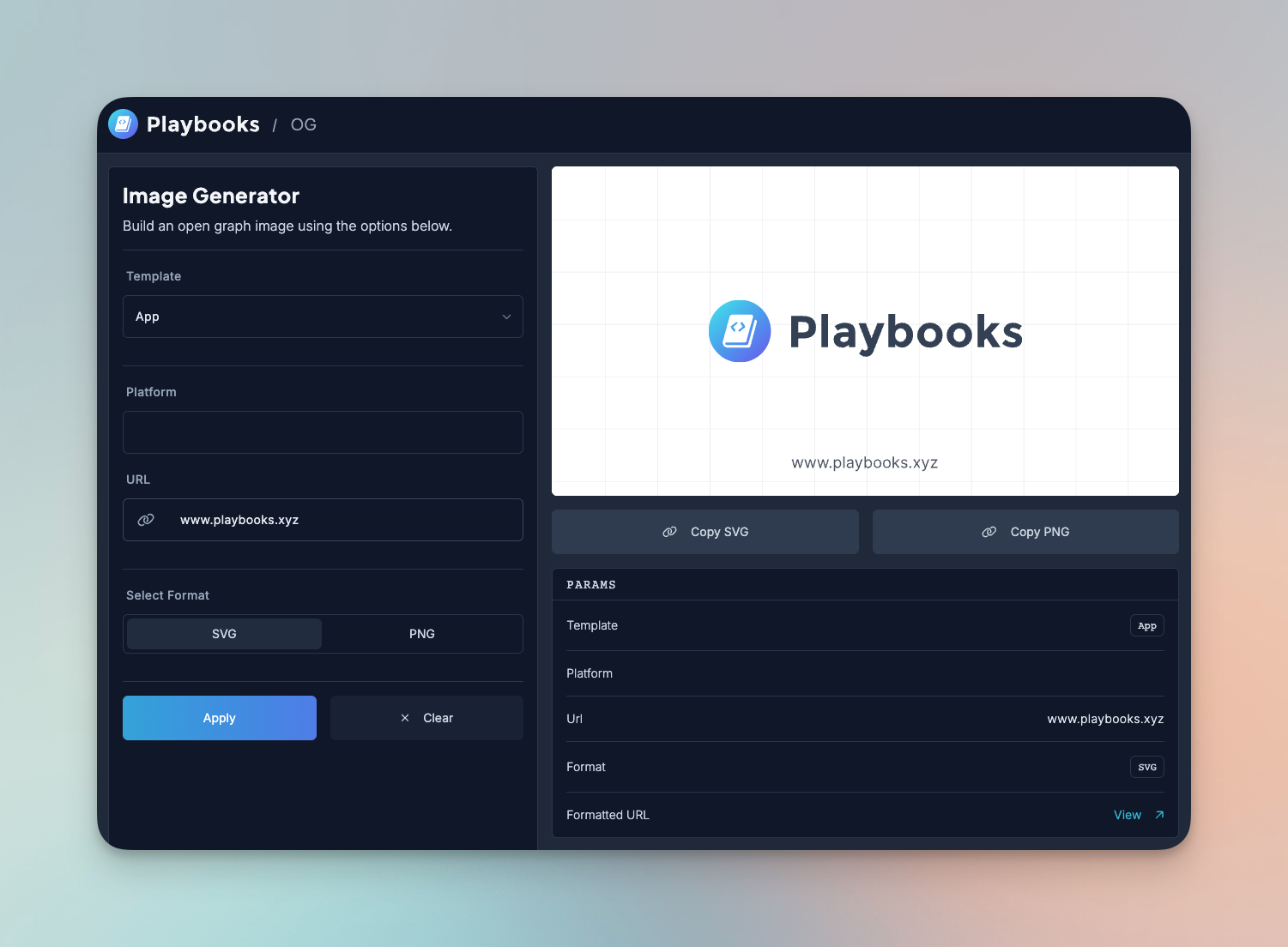
Task: Click the arrow icon next to View
Action: 1159,815
